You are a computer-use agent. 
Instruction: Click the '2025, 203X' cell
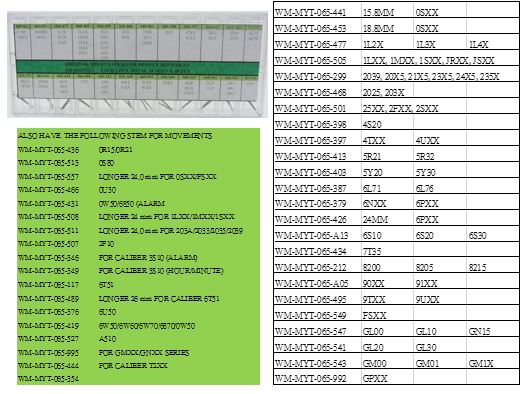tap(387, 89)
